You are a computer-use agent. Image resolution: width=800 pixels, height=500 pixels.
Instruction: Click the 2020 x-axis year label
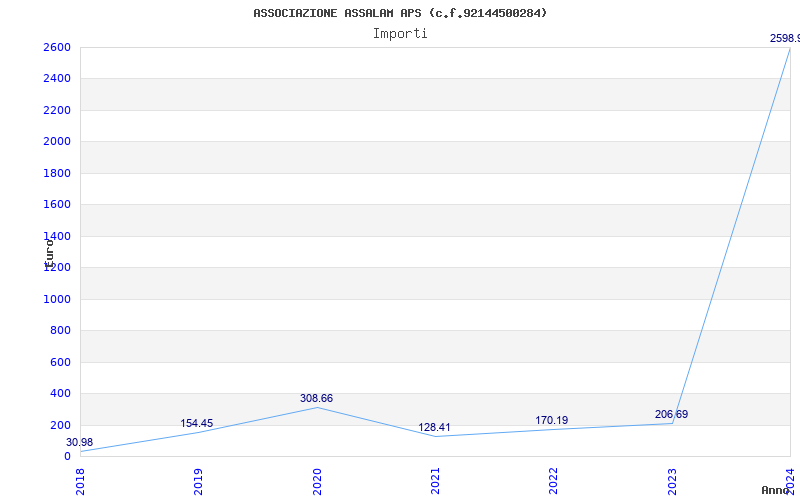[x=317, y=482]
